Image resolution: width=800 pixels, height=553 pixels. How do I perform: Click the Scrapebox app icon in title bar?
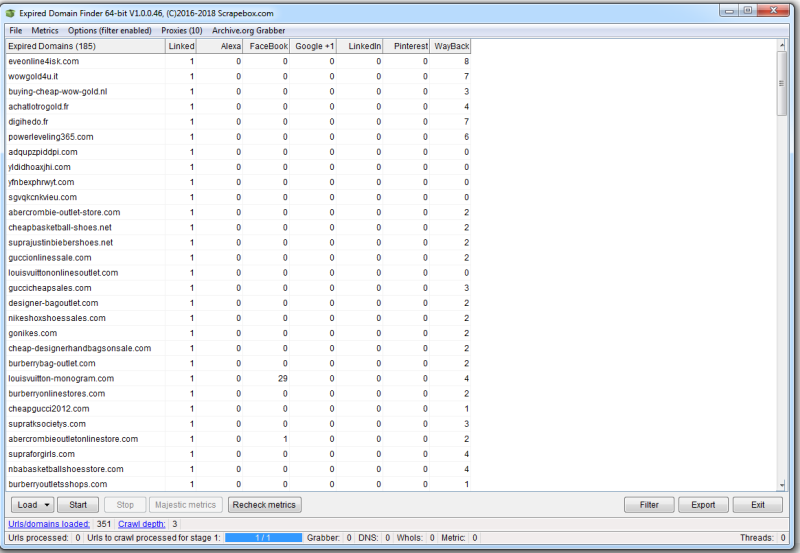pyautogui.click(x=10, y=13)
